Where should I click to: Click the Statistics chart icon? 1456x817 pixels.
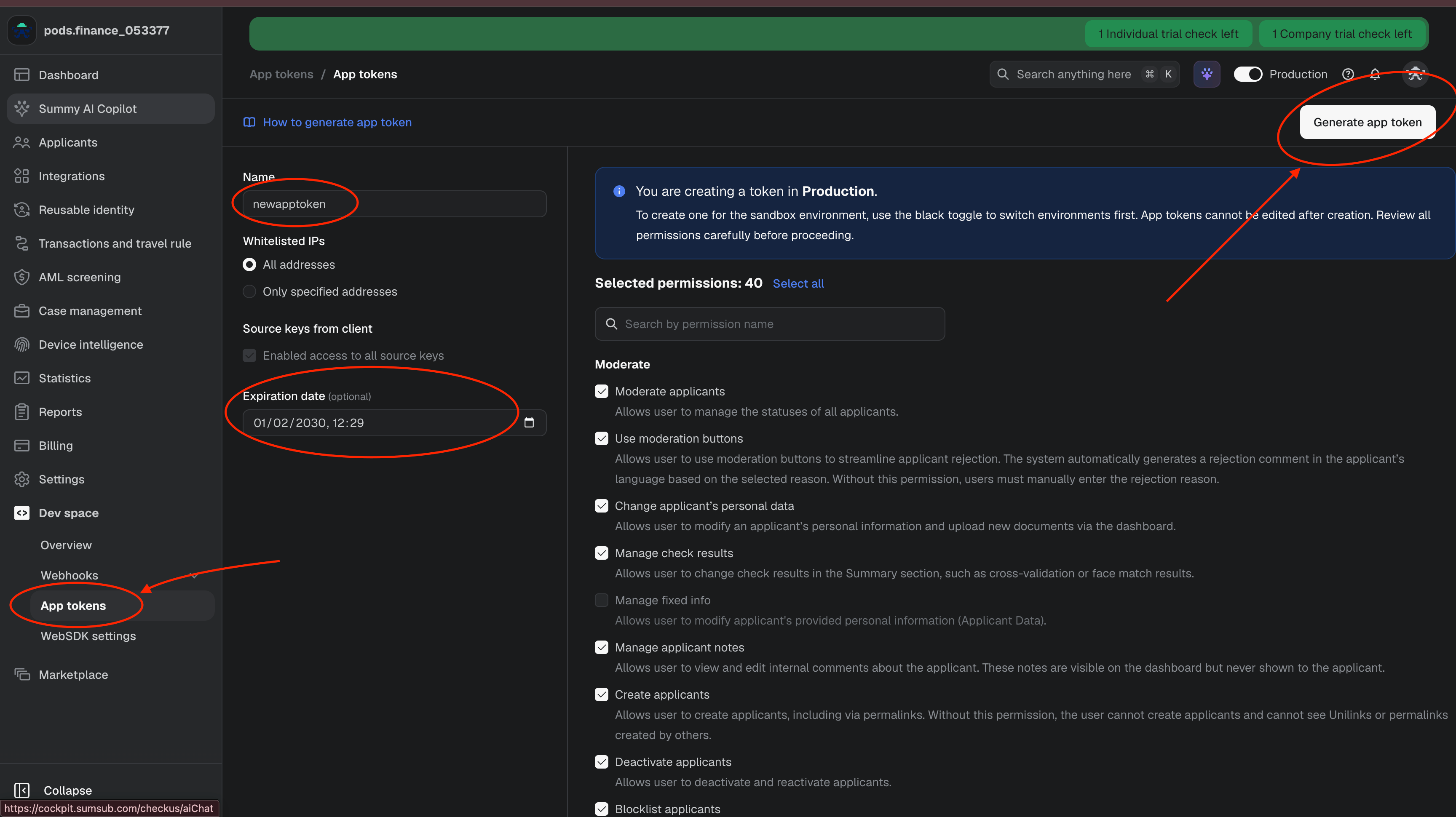click(x=21, y=378)
